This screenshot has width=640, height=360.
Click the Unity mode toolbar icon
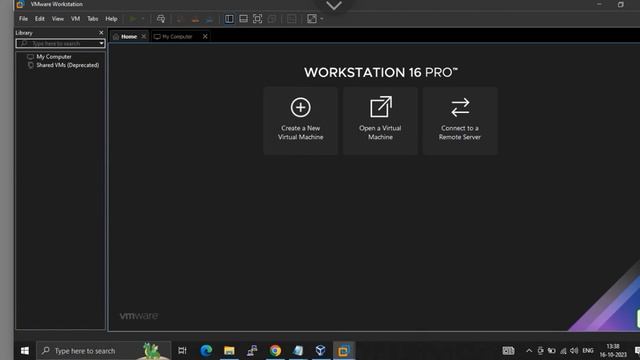tap(272, 19)
